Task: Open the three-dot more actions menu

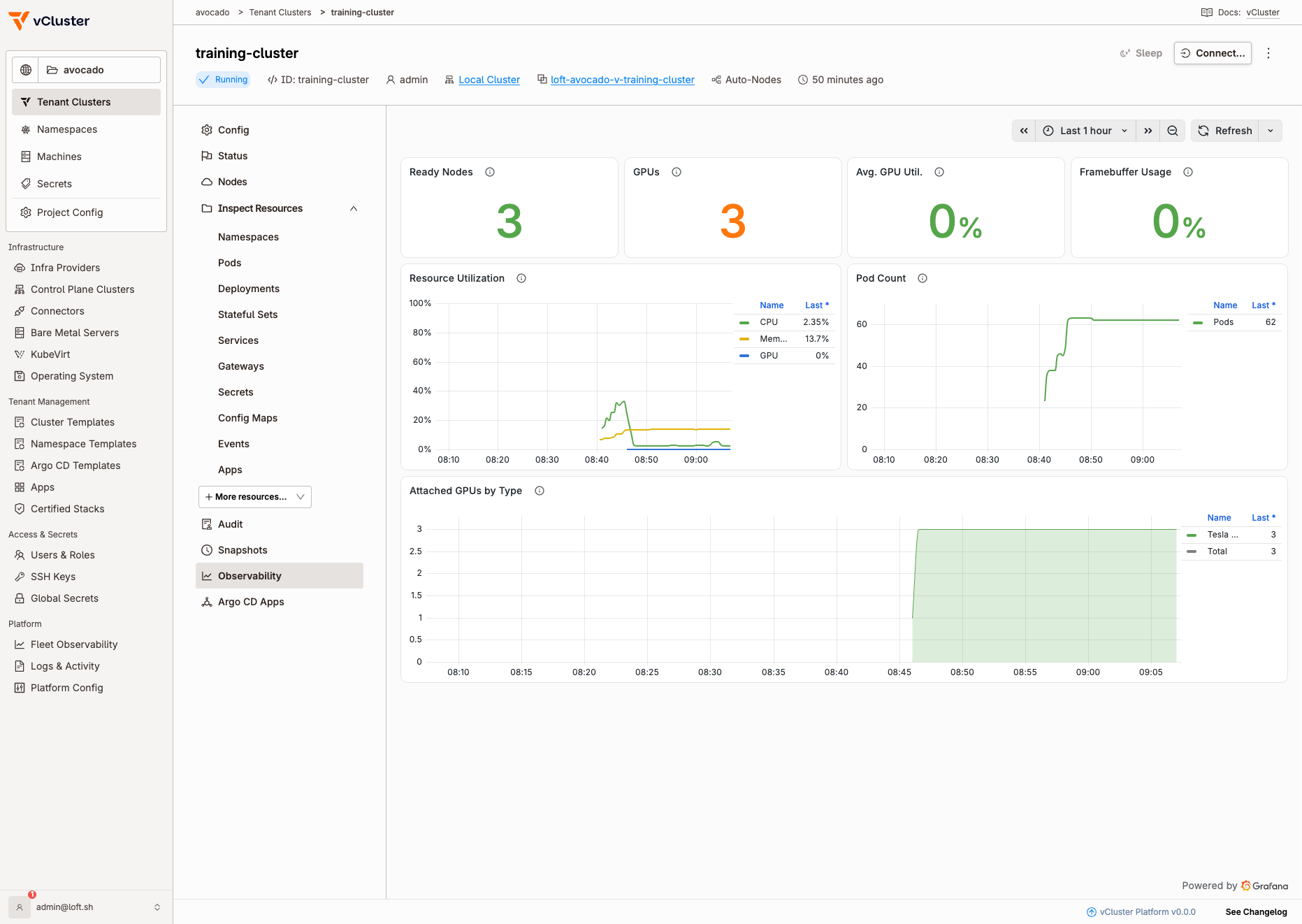Action: (1268, 53)
